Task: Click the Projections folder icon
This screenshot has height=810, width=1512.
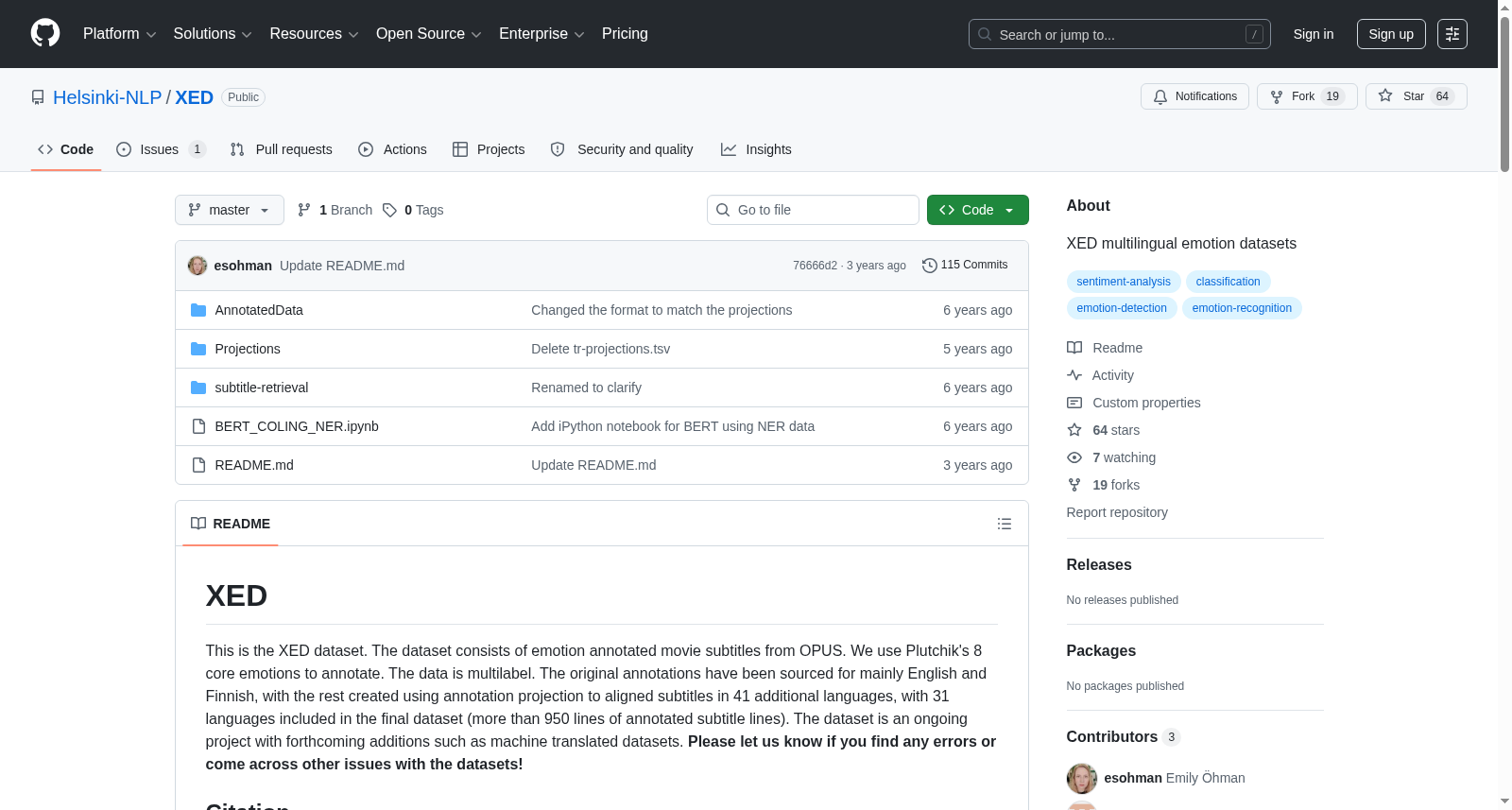Action: point(198,349)
